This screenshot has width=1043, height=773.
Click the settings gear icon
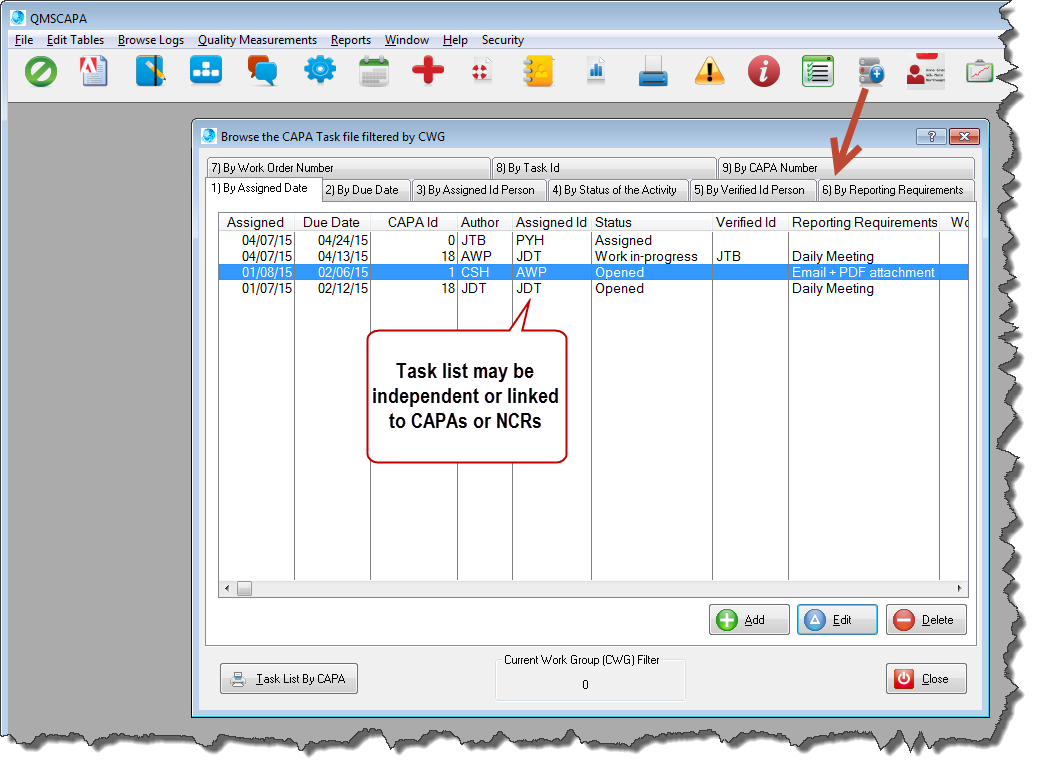(x=319, y=71)
